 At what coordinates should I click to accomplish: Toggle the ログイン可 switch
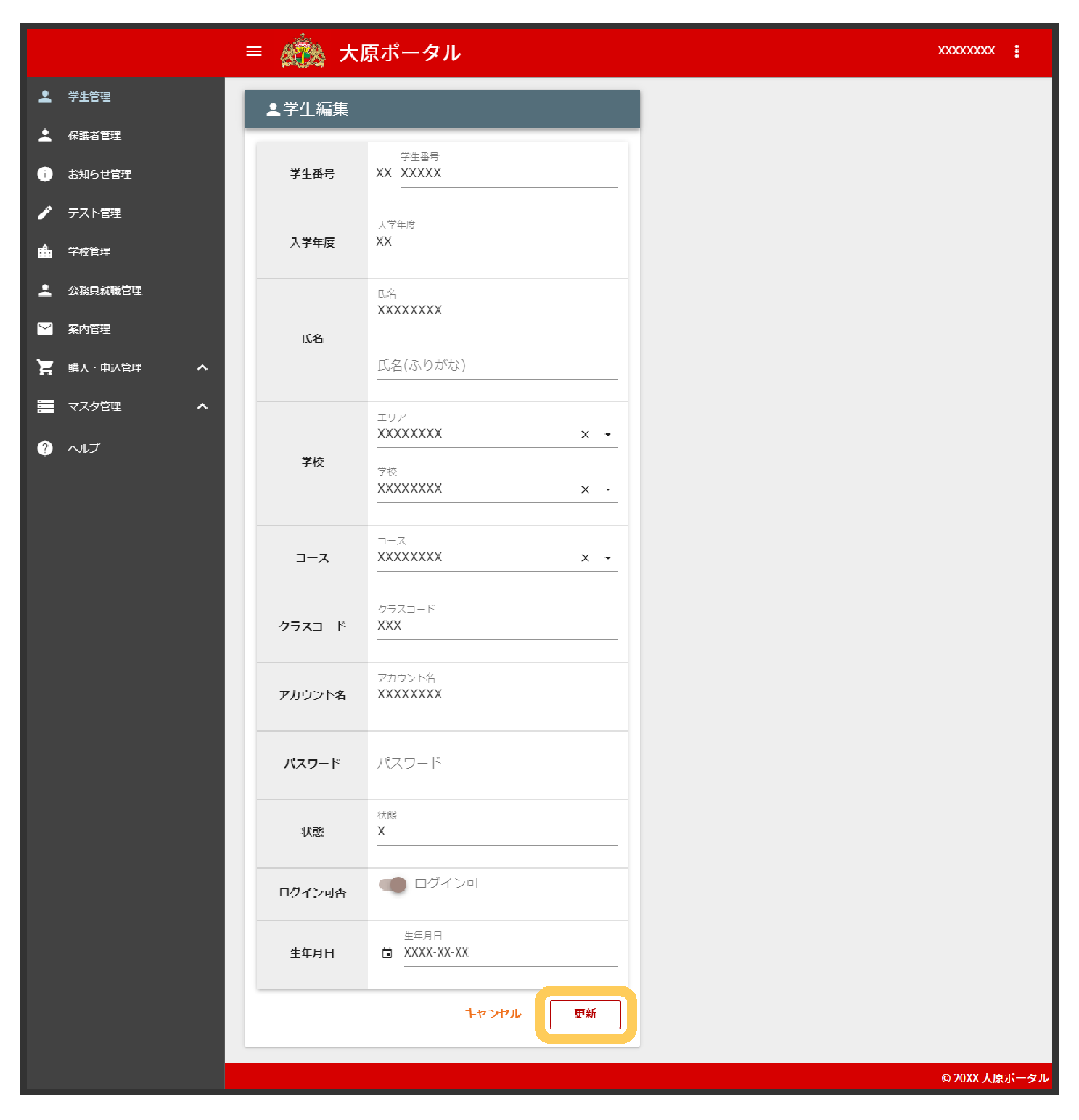point(393,885)
